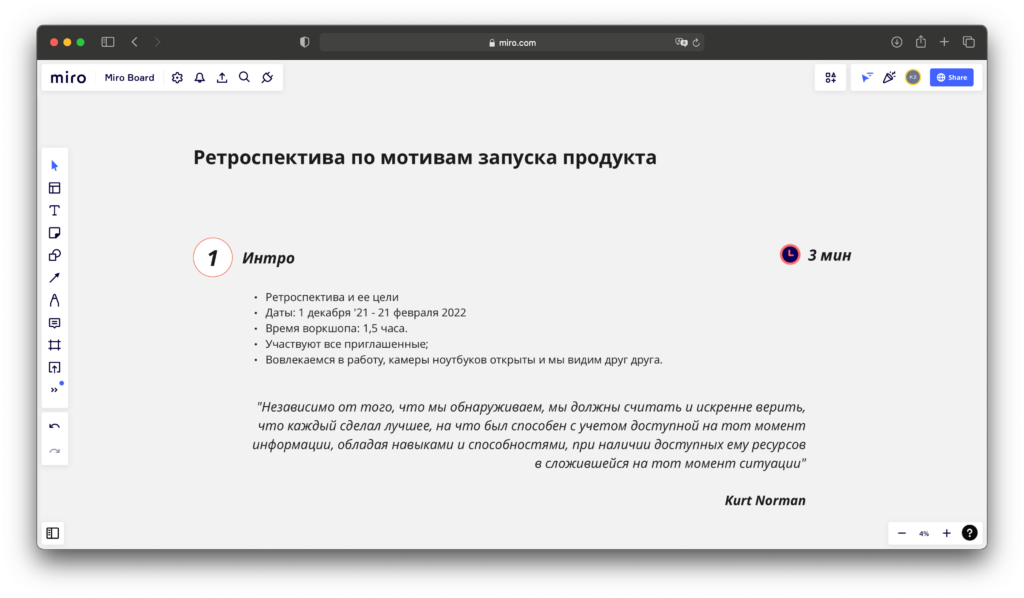The image size is (1024, 598).
Task: Expand the extra tools menu with chevrons
Action: click(54, 390)
